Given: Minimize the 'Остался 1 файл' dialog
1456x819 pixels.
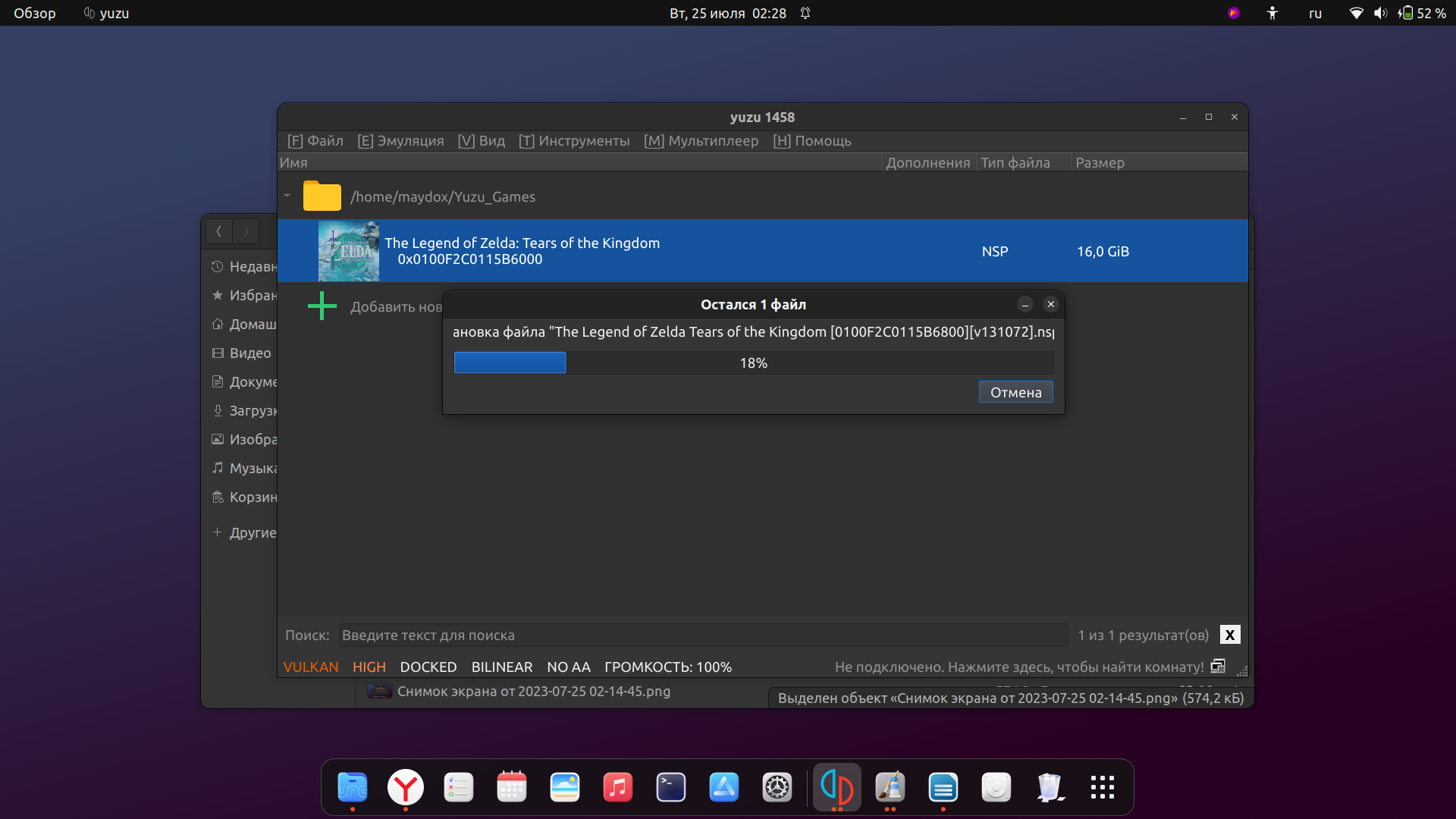Looking at the screenshot, I should (x=1025, y=304).
